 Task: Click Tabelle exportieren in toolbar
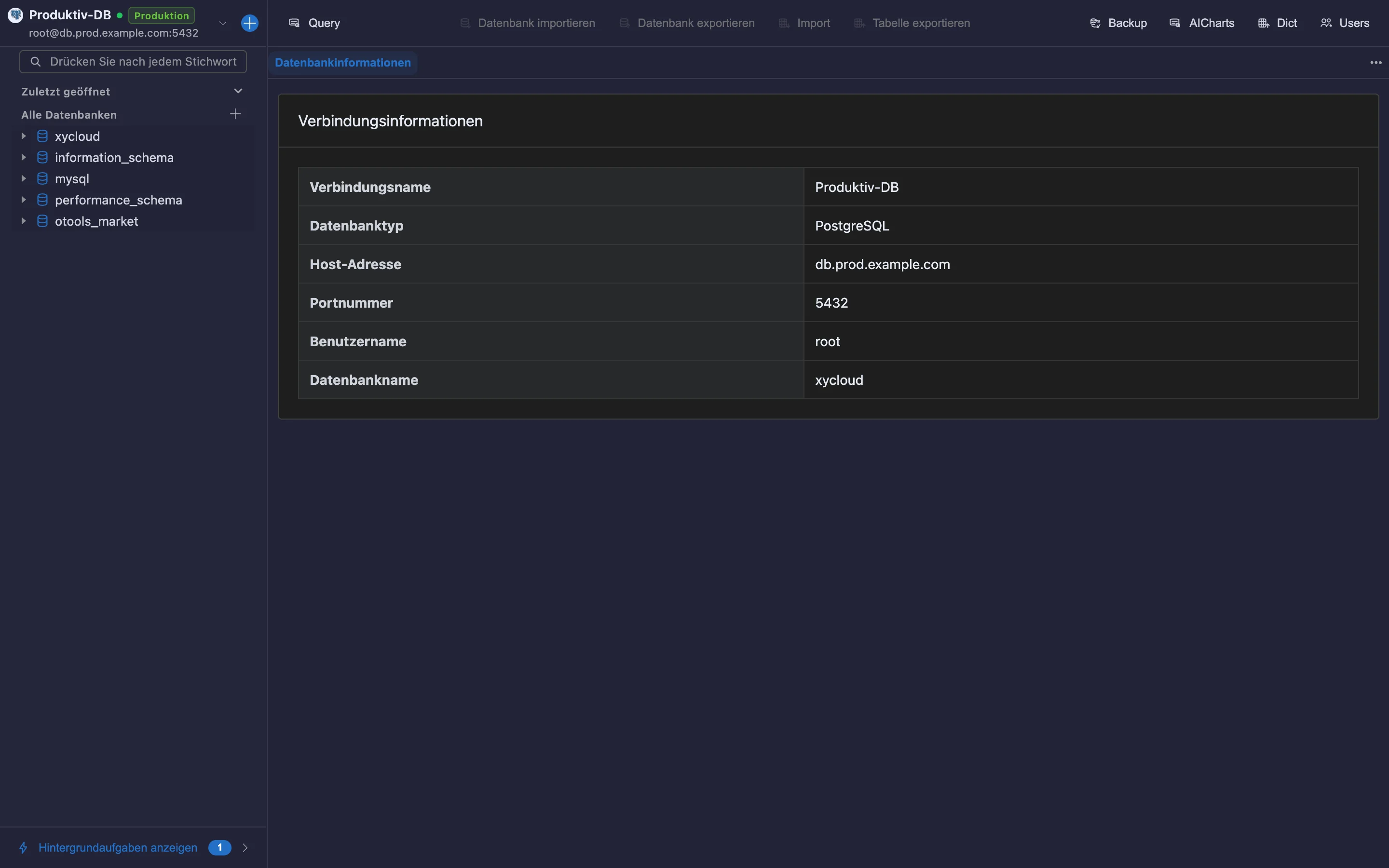[912, 23]
